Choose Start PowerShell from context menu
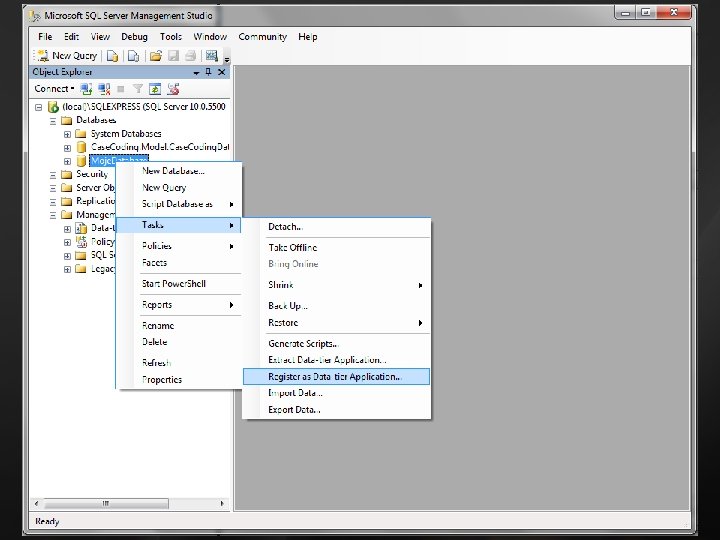Screen dimensions: 720x540 (179, 284)
